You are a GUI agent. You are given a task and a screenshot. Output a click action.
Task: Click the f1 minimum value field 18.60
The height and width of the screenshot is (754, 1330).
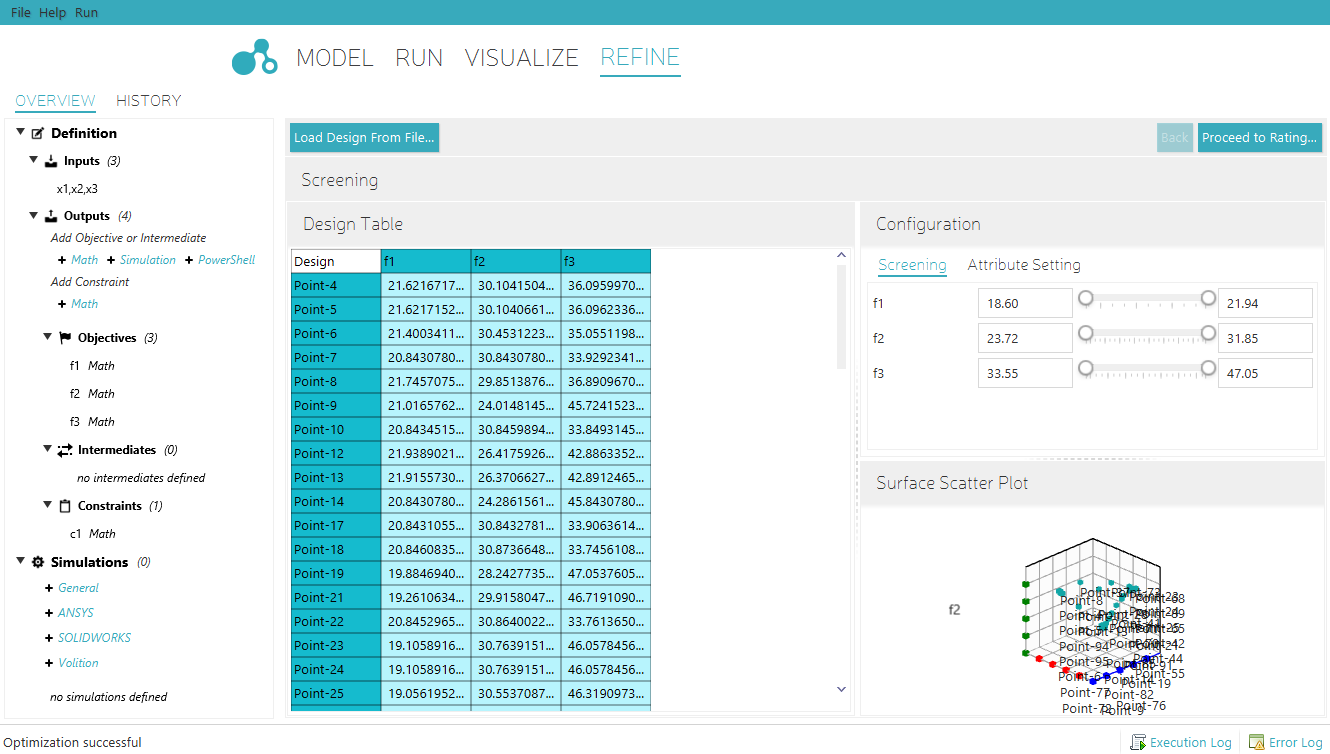1025,303
